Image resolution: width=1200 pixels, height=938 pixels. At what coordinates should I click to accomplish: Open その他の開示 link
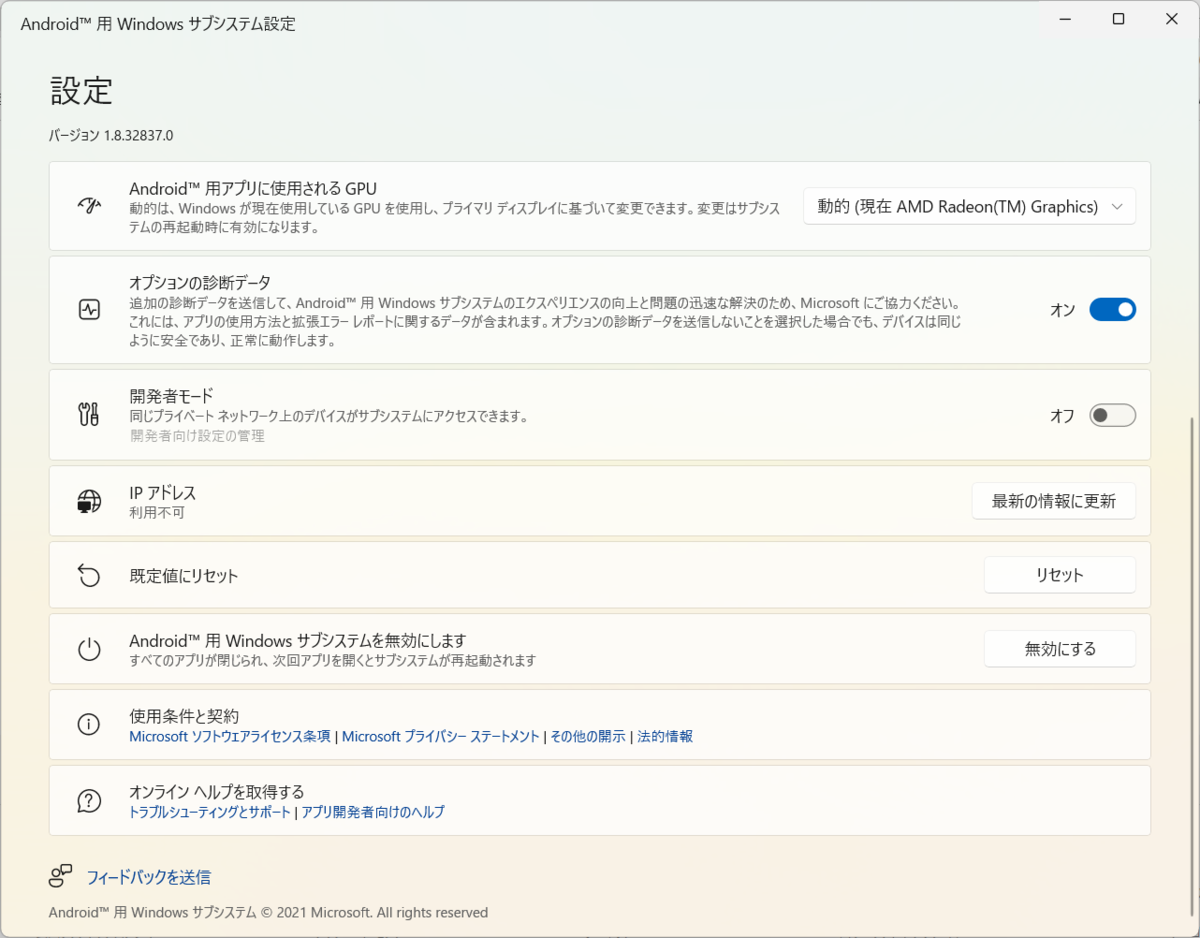click(x=588, y=736)
